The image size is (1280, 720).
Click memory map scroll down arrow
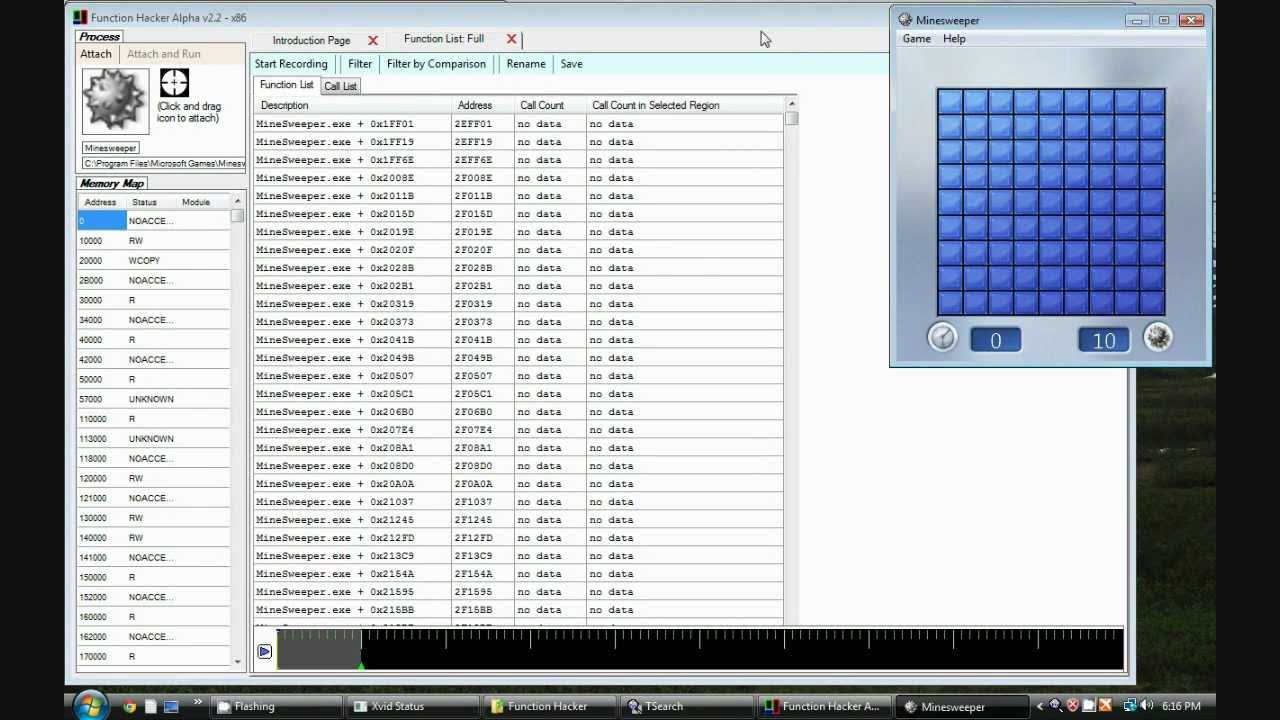pos(237,661)
